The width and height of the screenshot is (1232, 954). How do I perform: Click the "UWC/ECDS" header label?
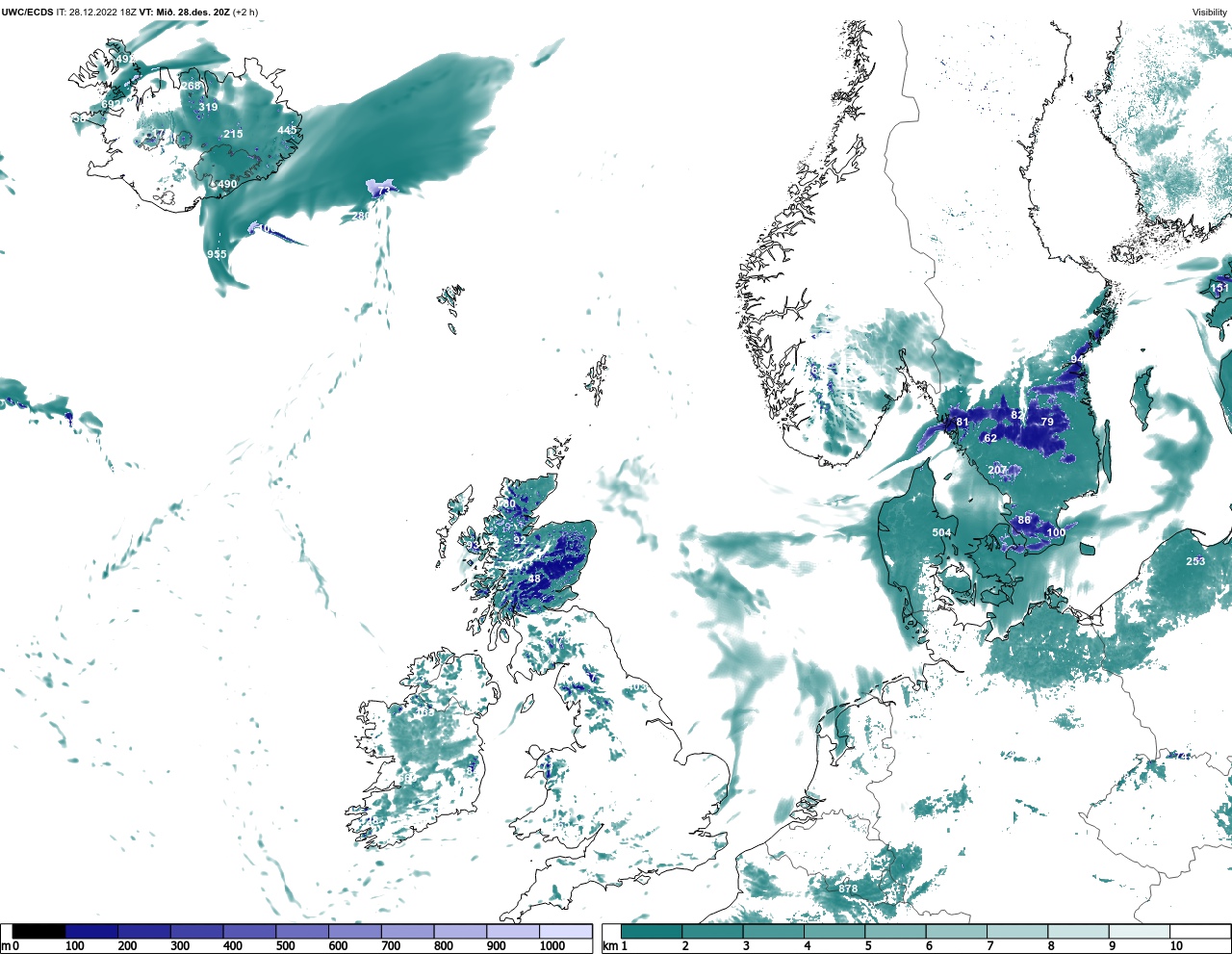(27, 13)
